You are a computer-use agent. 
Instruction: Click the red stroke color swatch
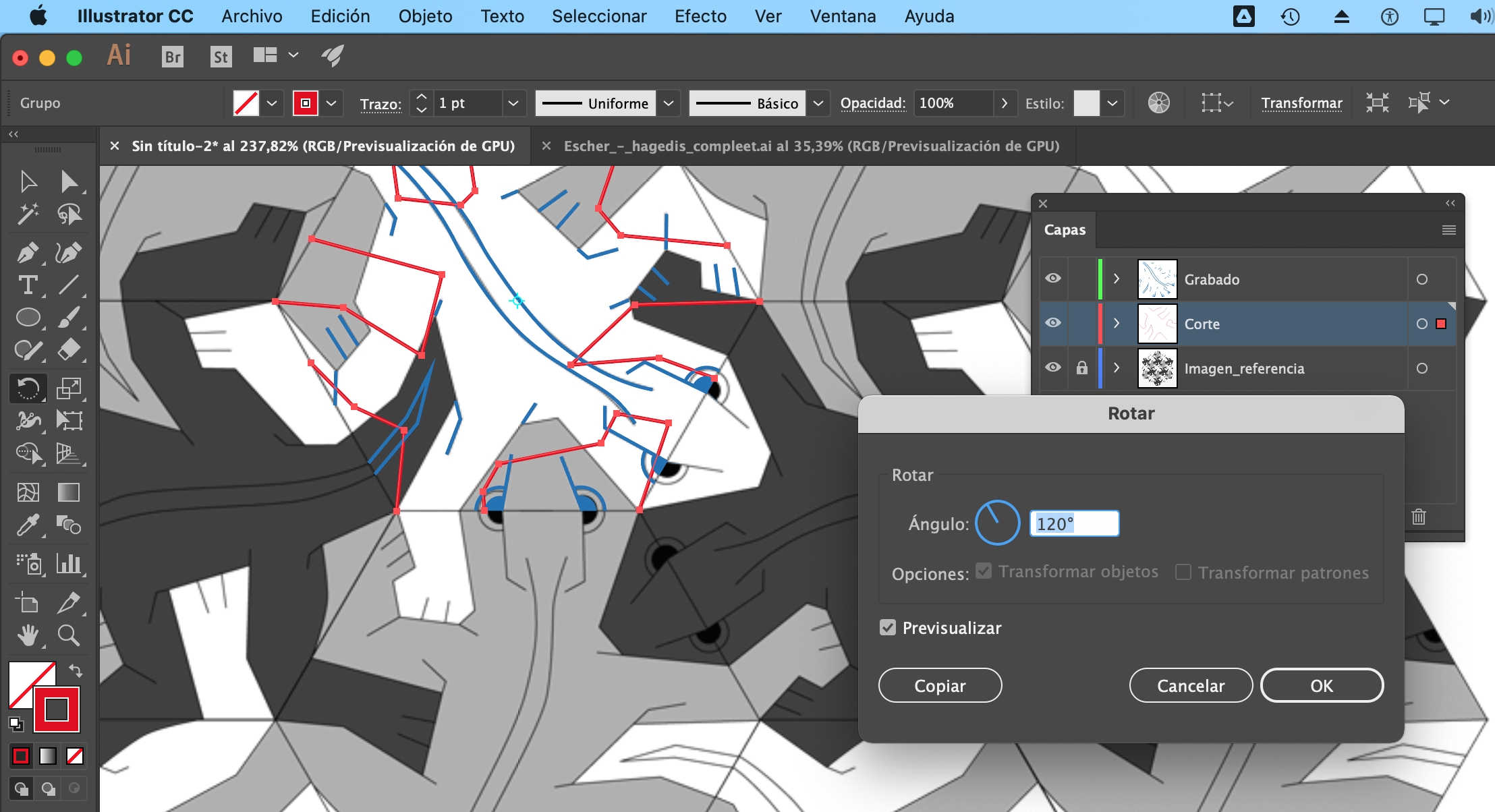point(306,103)
